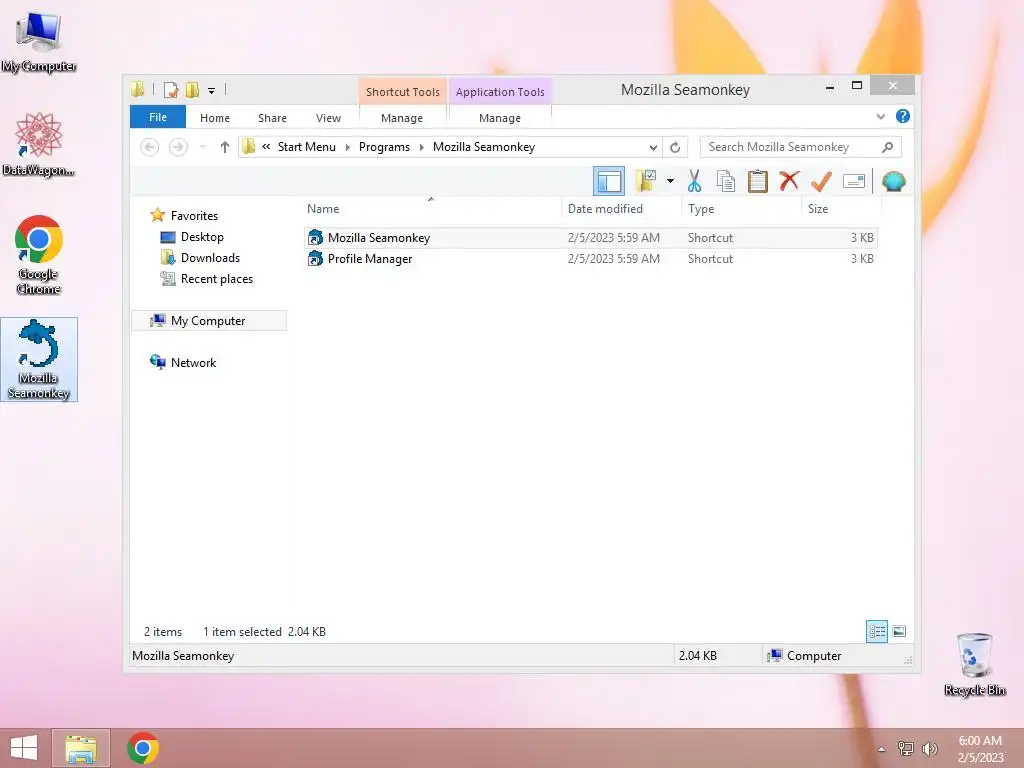
Task: Switch to the Share ribbon tab
Action: click(x=272, y=118)
